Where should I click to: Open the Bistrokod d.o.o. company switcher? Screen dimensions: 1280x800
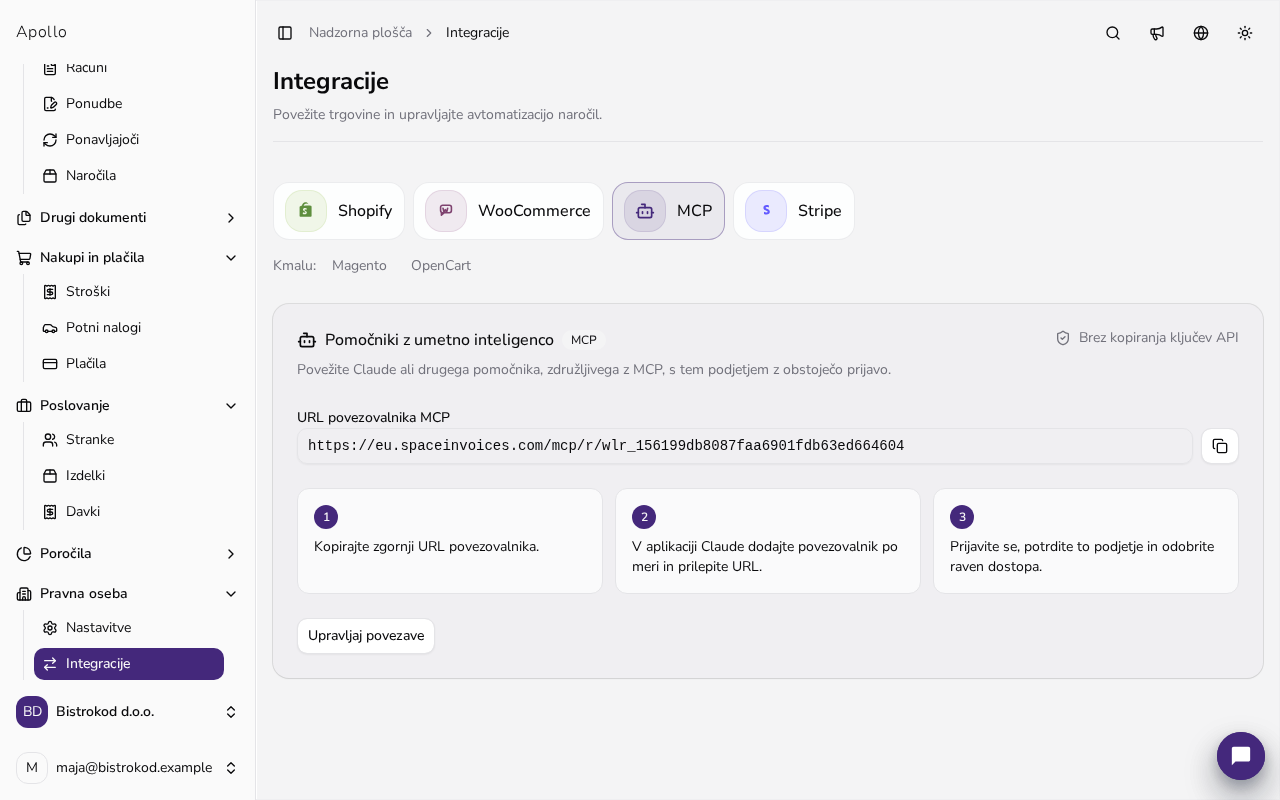click(x=127, y=712)
